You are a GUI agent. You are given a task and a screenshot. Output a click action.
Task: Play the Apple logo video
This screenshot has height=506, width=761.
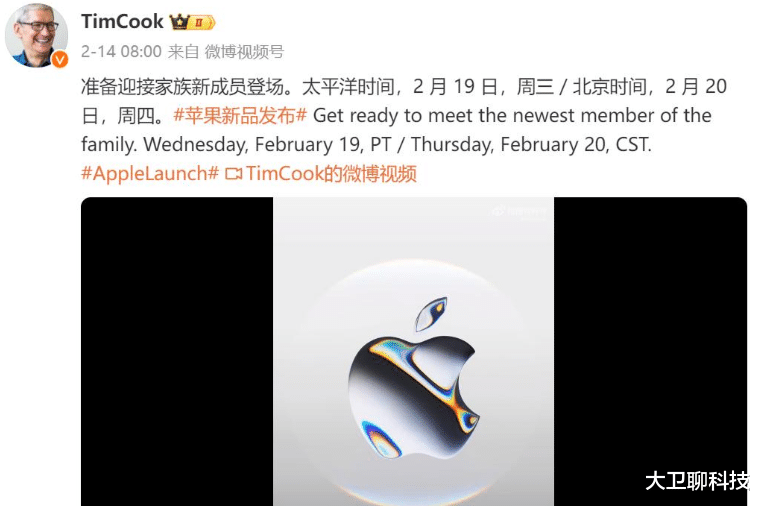point(414,352)
